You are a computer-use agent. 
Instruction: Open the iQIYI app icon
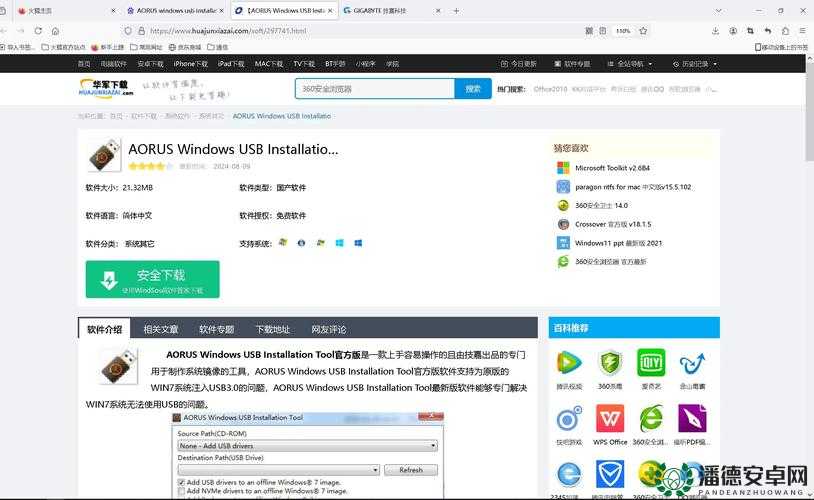pyautogui.click(x=651, y=362)
